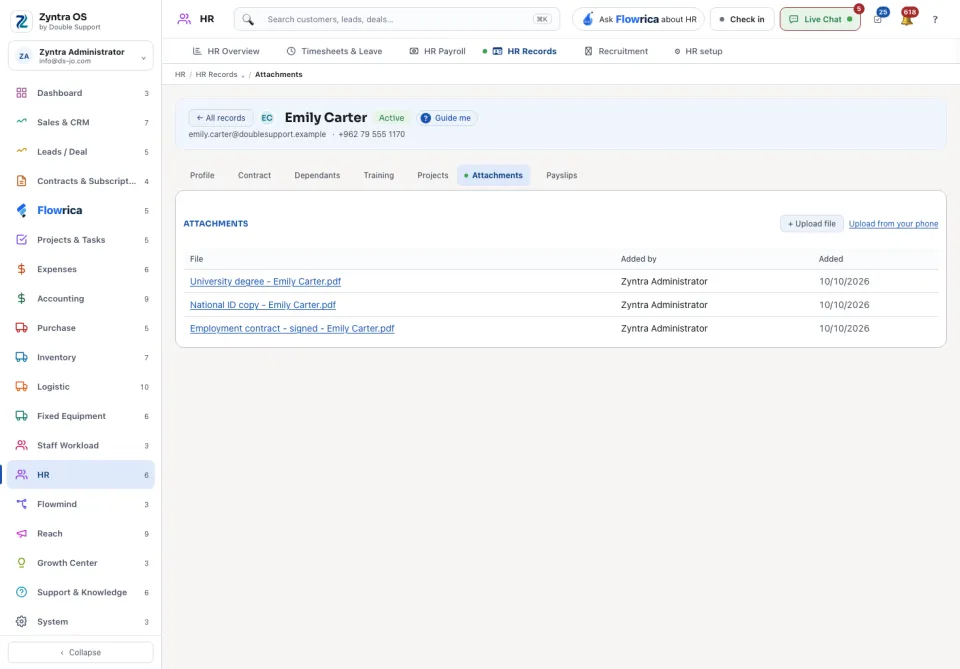Viewport: 960px width, 669px height.
Task: Focus the search customers, leads, deals field
Action: [x=397, y=20]
